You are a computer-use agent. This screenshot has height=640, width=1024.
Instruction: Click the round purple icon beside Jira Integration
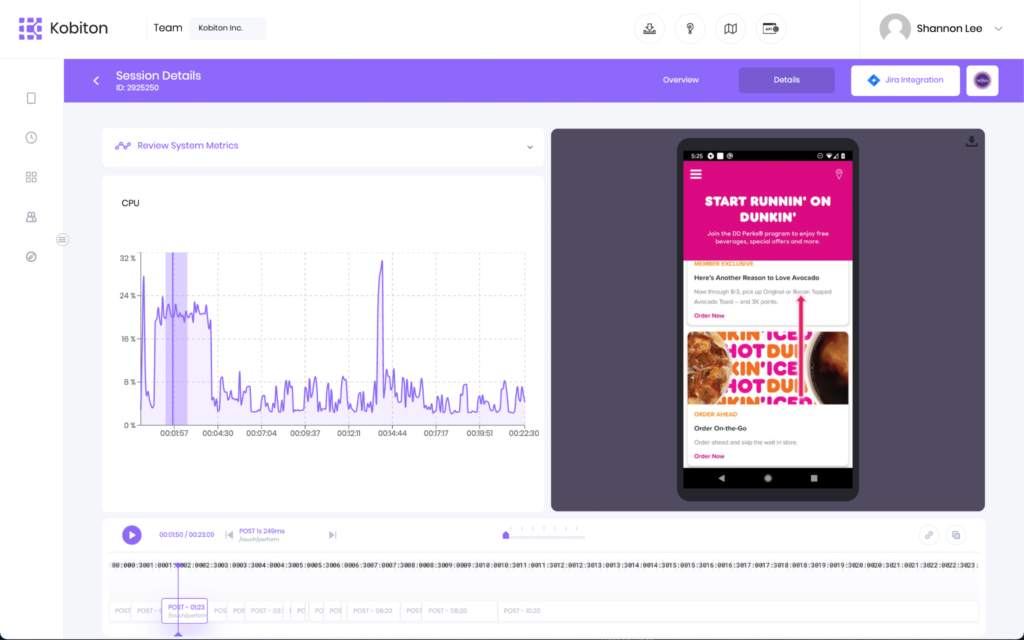click(x=982, y=80)
